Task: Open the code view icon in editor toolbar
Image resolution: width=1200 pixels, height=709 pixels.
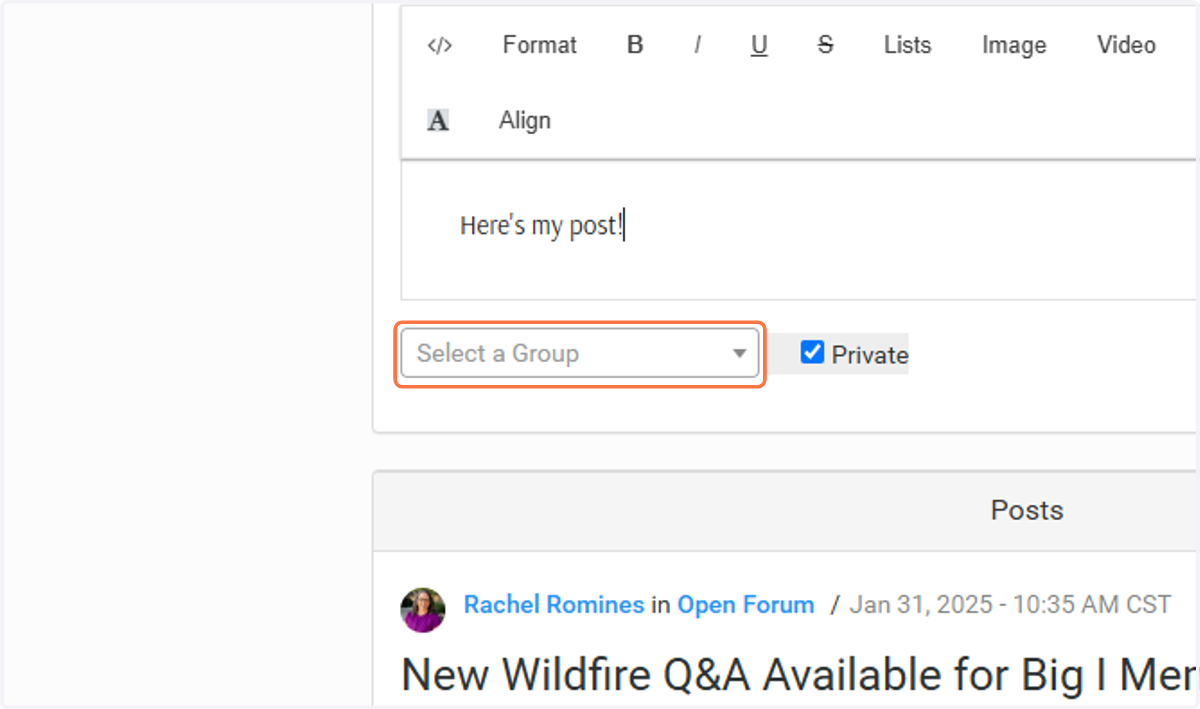Action: (440, 45)
